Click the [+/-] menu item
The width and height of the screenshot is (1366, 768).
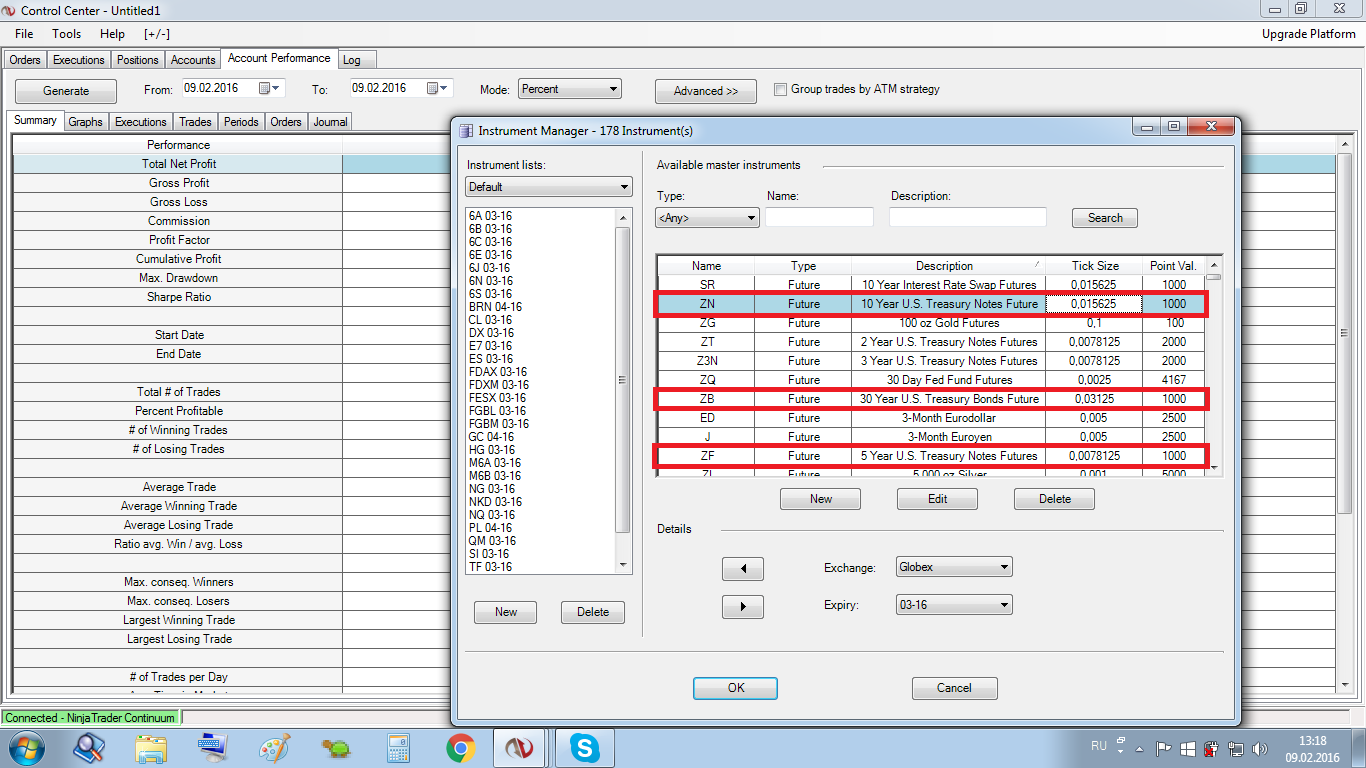(157, 34)
